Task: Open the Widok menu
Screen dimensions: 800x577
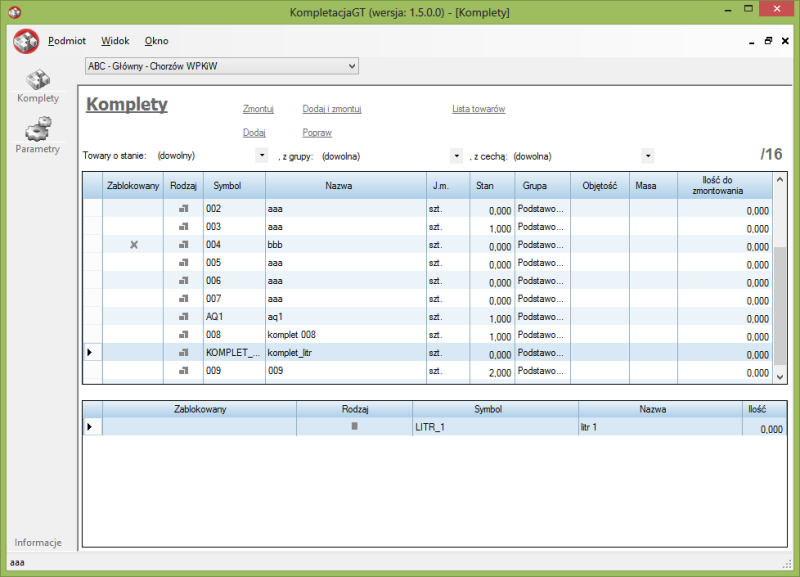Action: tap(115, 41)
